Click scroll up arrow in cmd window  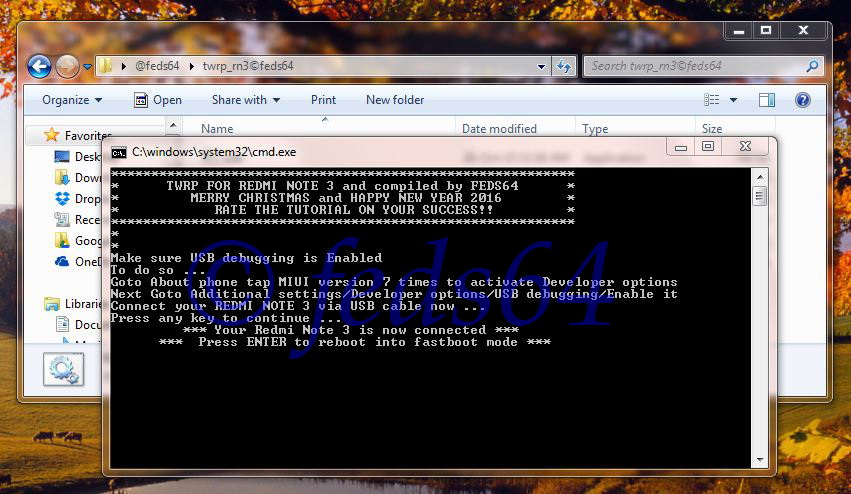click(x=759, y=177)
